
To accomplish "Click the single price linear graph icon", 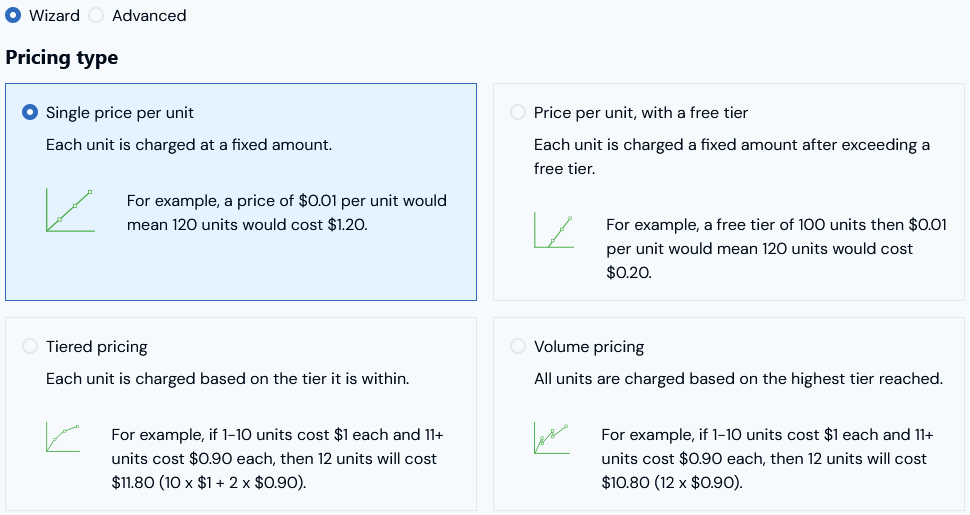I will click(x=71, y=210).
